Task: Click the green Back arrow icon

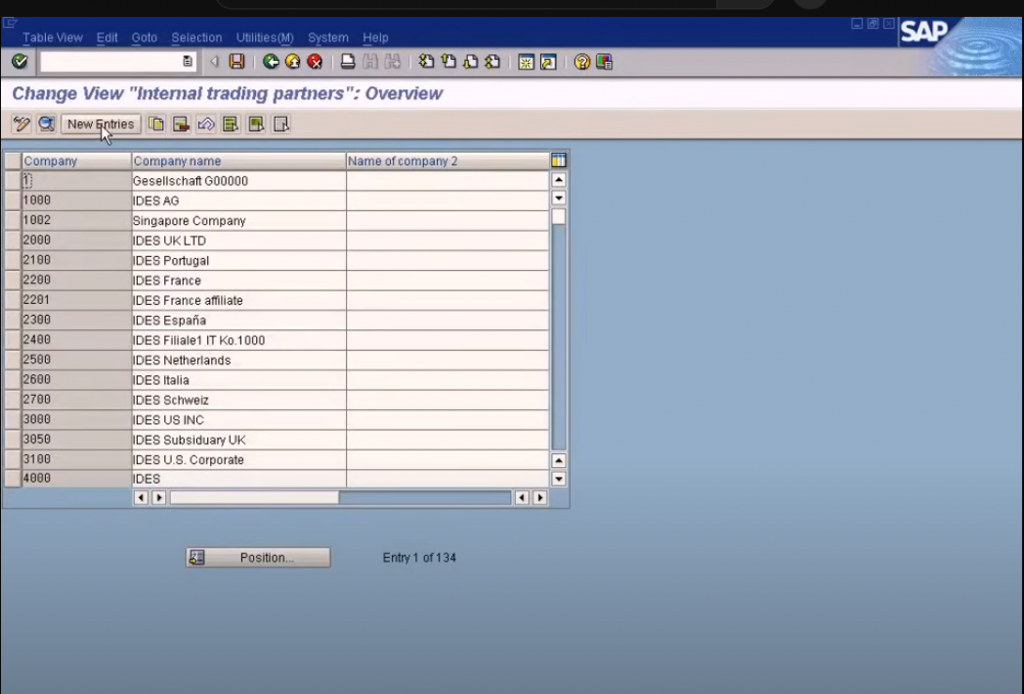Action: pyautogui.click(x=270, y=61)
